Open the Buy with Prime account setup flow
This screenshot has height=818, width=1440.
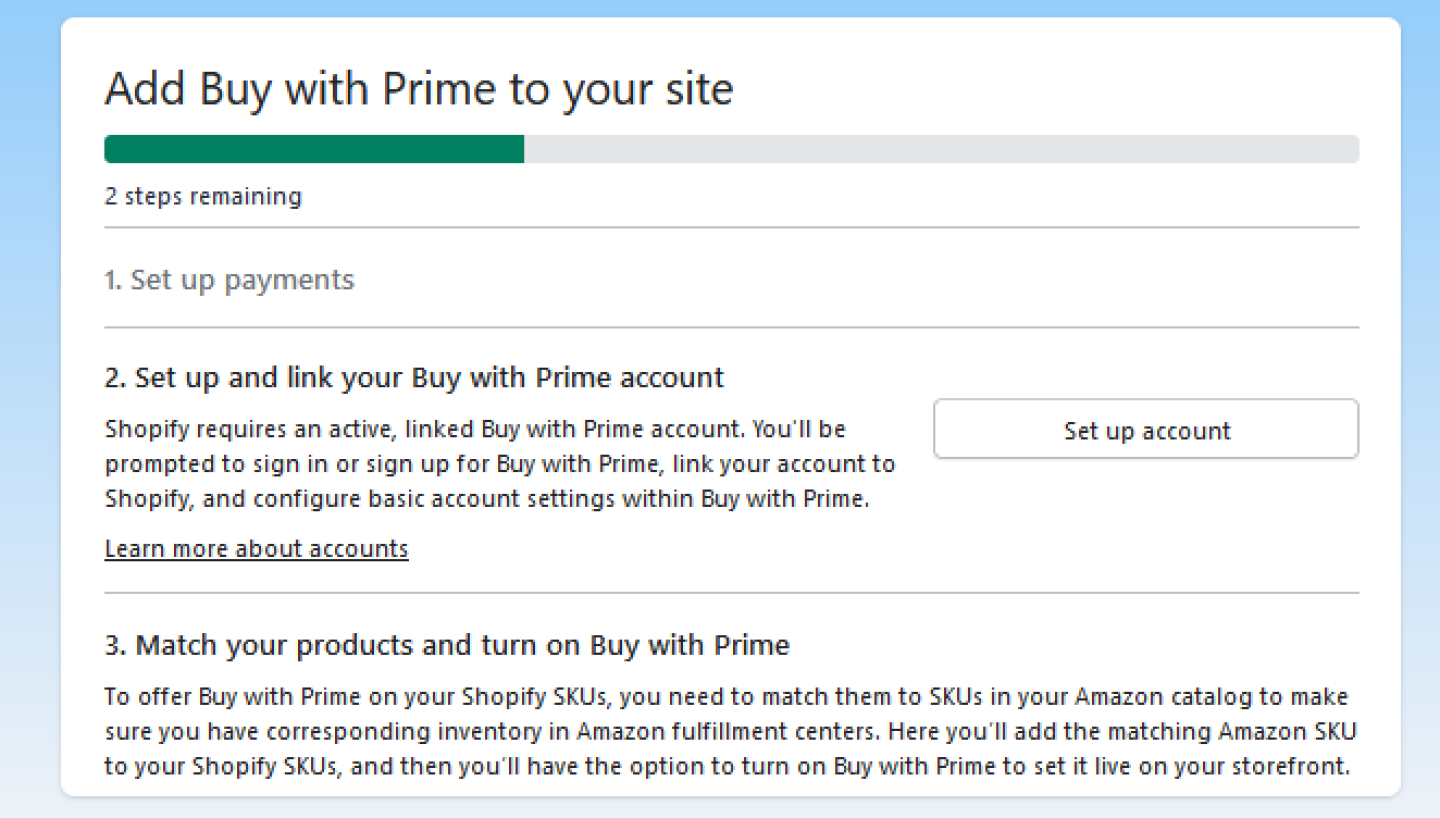[1146, 428]
